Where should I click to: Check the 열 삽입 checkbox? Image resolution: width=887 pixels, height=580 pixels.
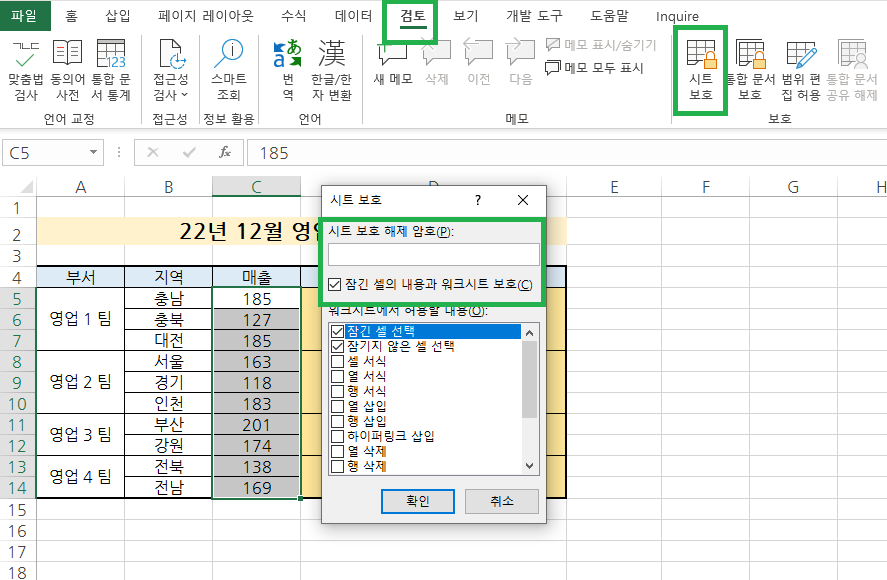point(338,406)
